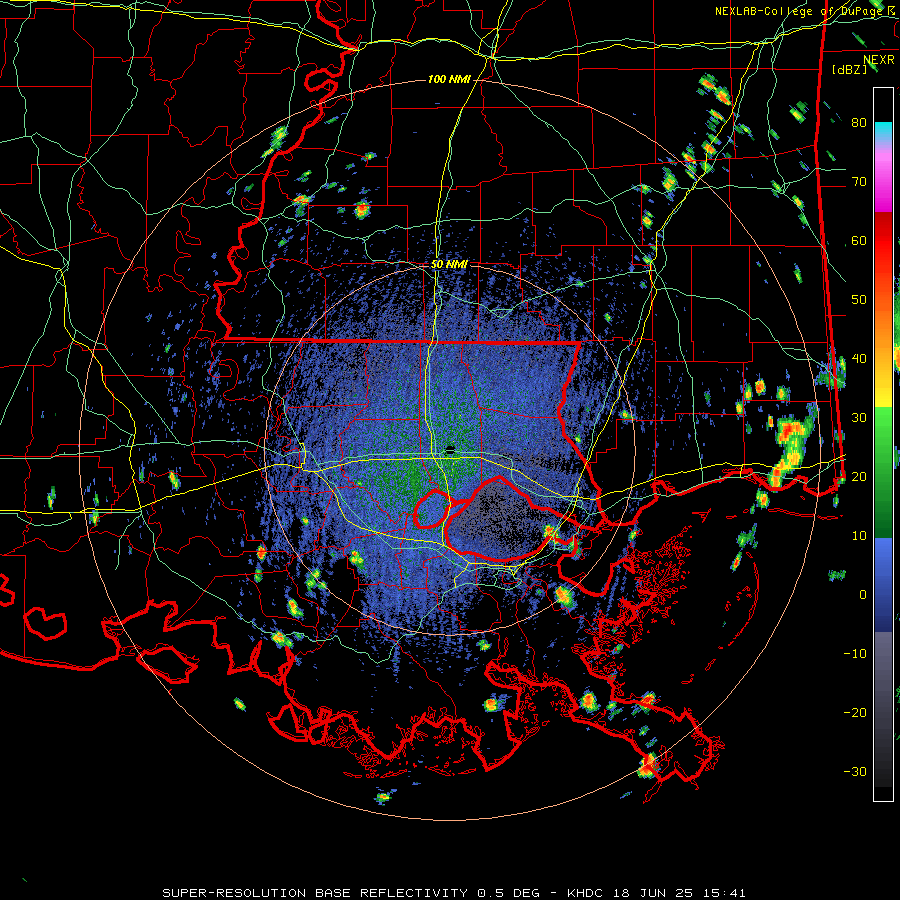Viewport: 900px width, 900px height.
Task: Click the cyan top segment of the color bar
Action: [x=883, y=131]
